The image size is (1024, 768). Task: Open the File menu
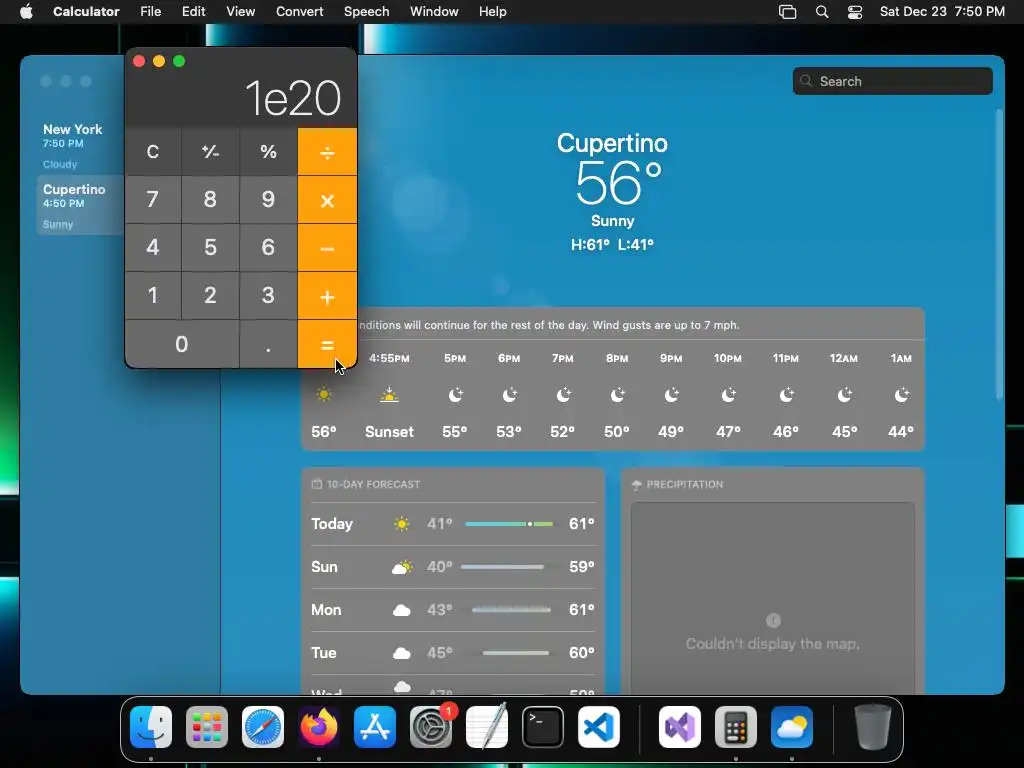point(151,12)
